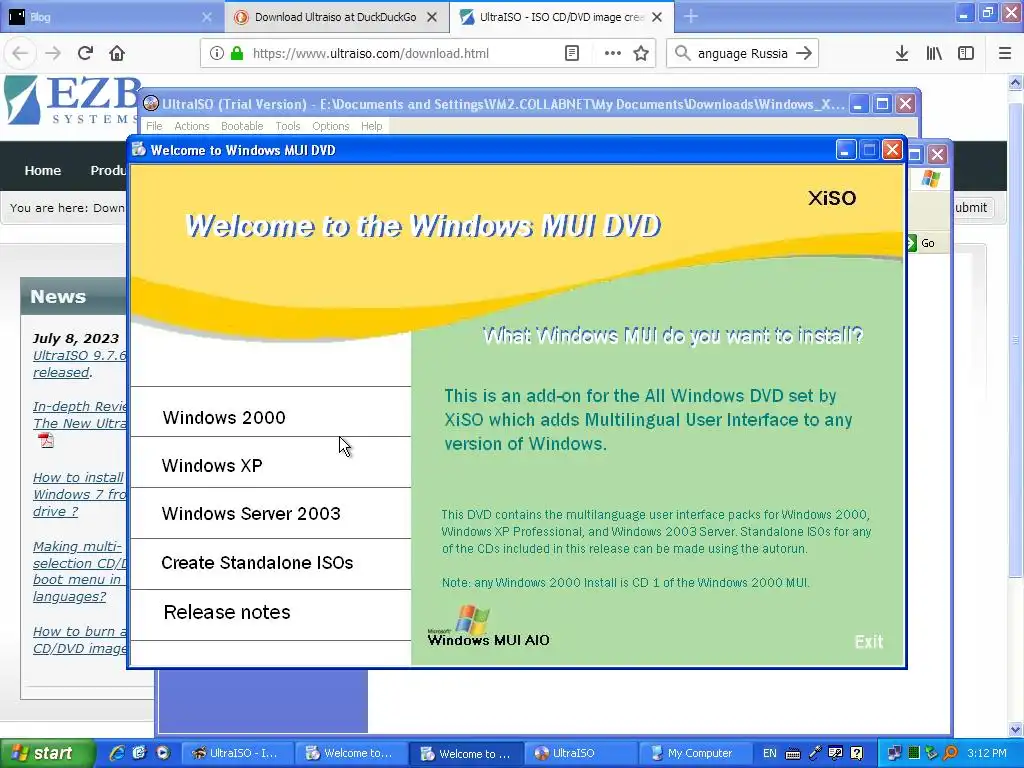The image size is (1024, 768).
Task: Switch to the first Welcome to... taskbar button
Action: pyautogui.click(x=350, y=753)
